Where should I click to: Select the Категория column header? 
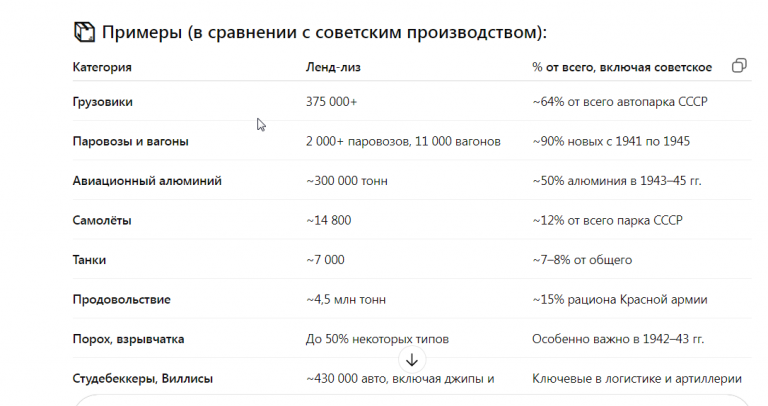point(102,67)
